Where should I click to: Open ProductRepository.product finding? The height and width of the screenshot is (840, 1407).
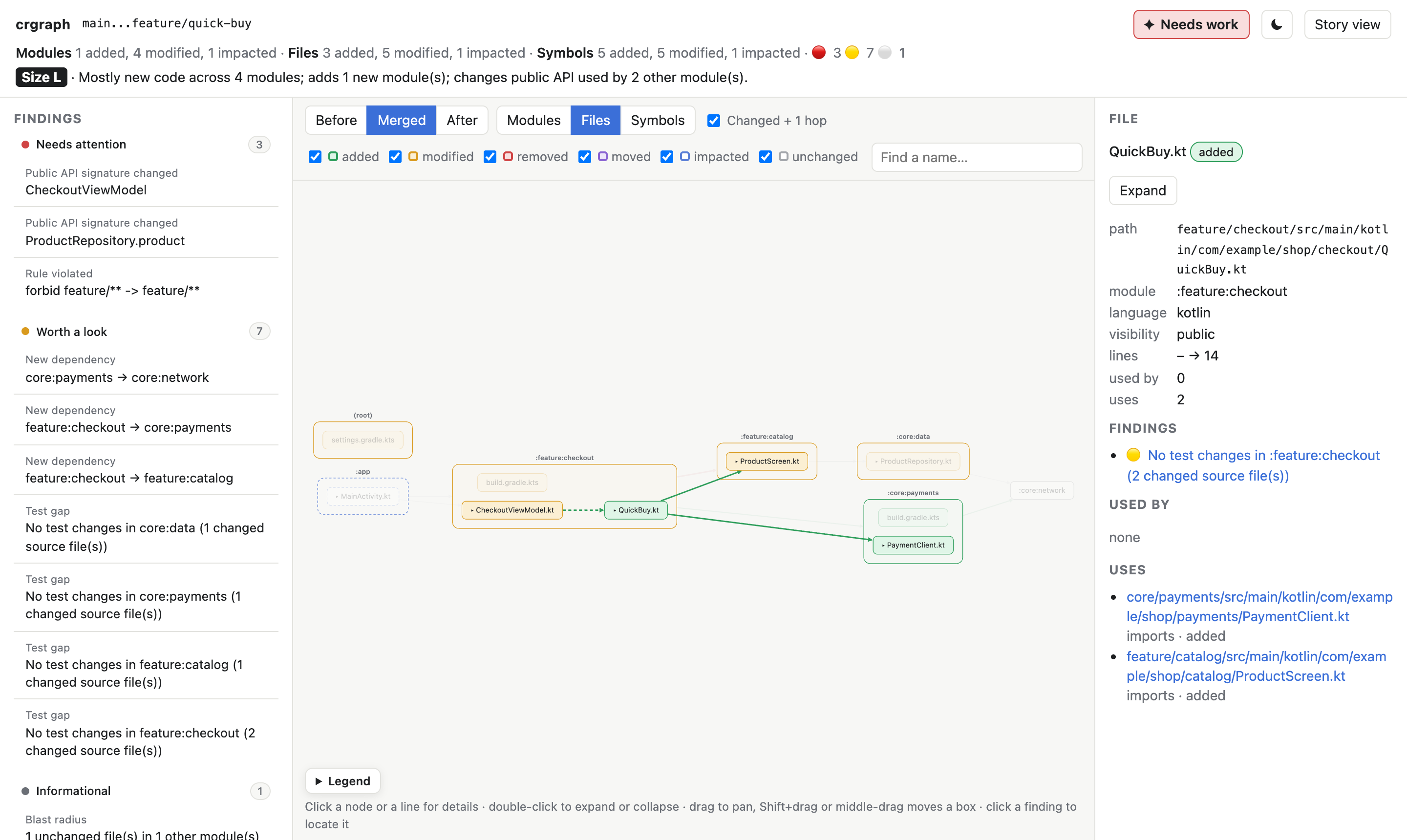point(146,232)
